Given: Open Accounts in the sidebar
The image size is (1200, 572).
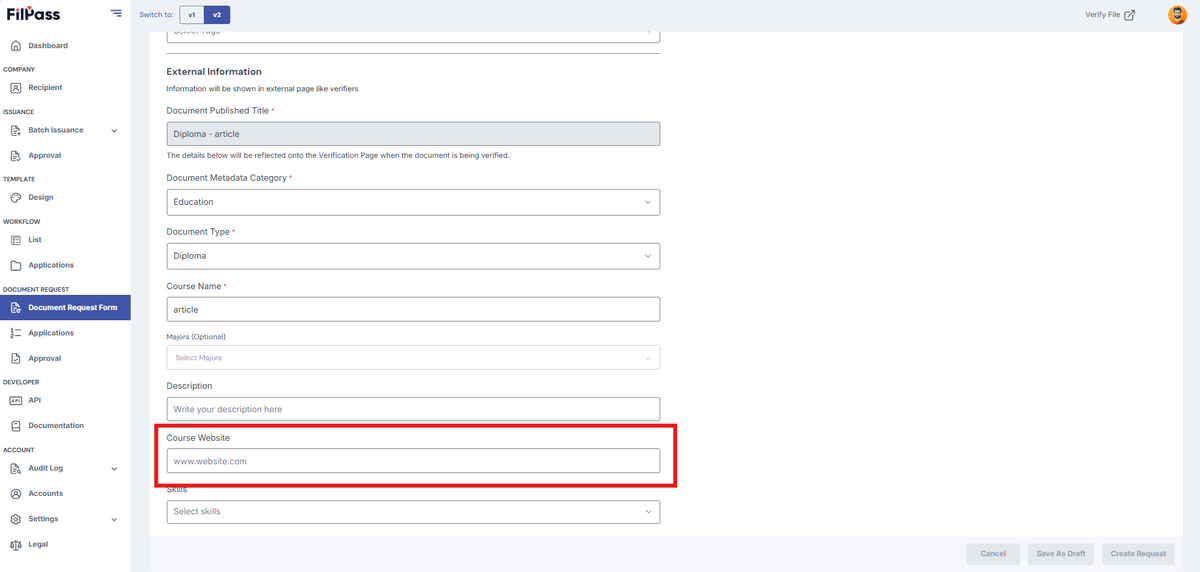Looking at the screenshot, I should coord(45,494).
